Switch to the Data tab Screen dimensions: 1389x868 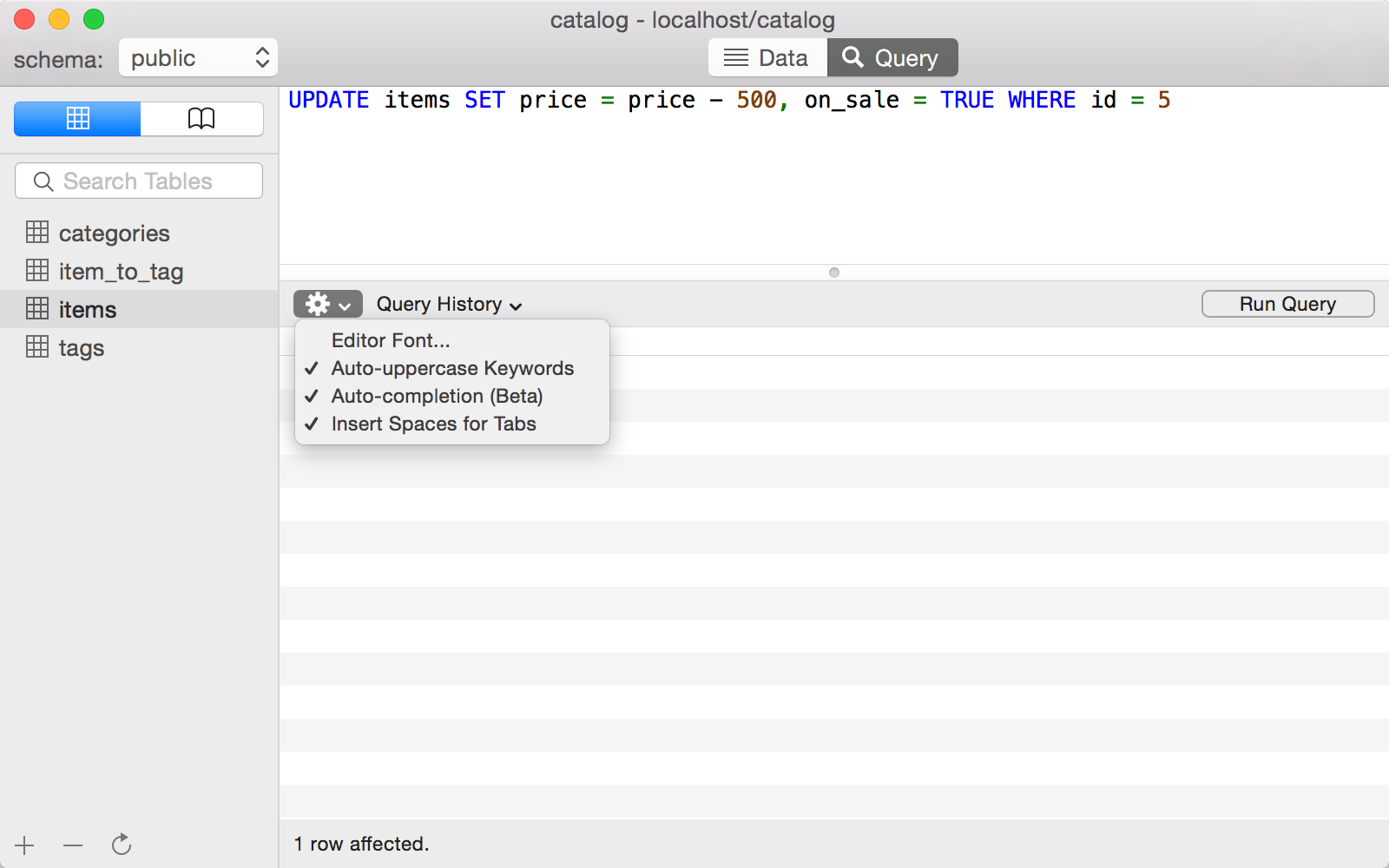pyautogui.click(x=767, y=57)
